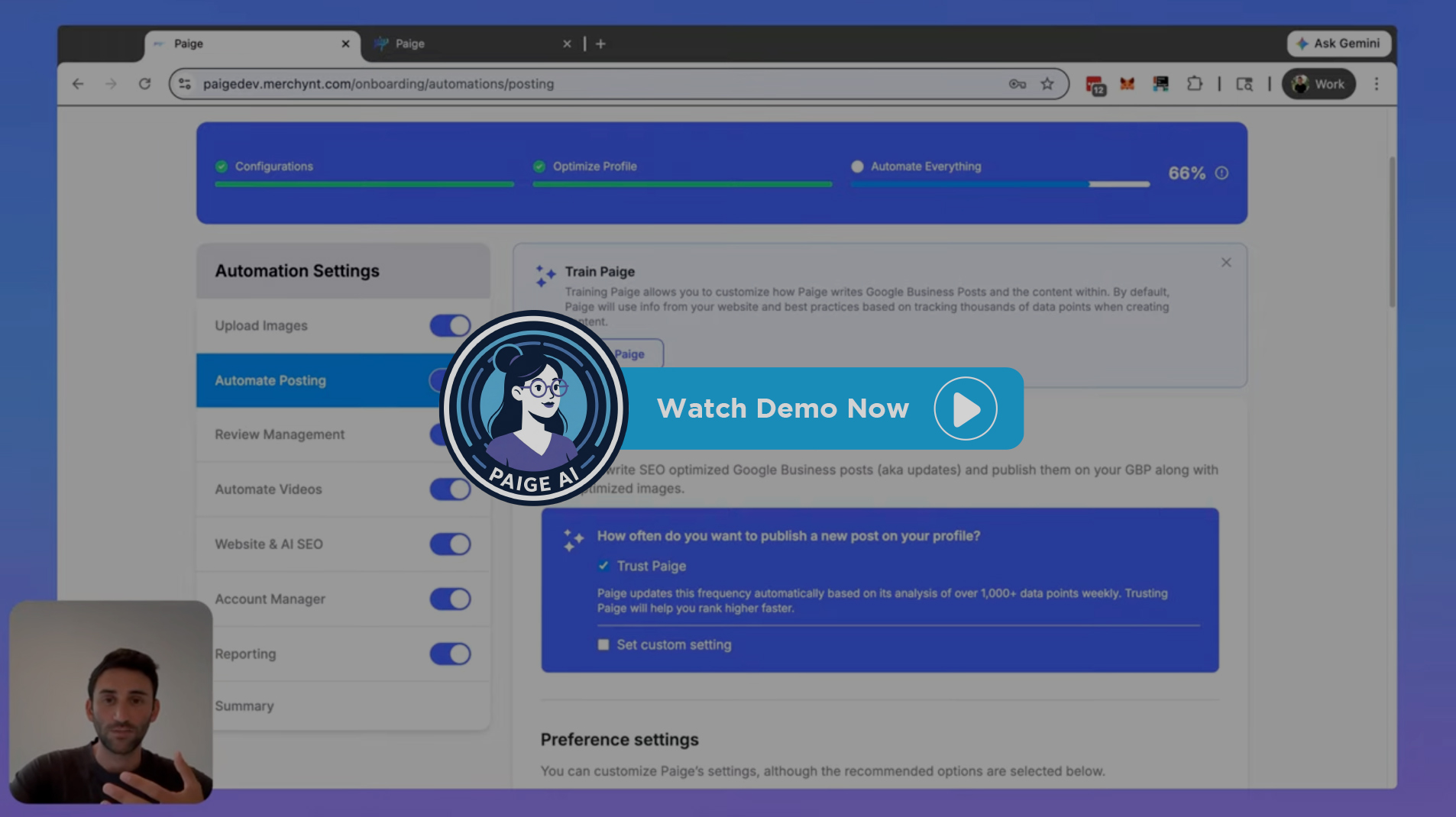Click the page vertical scrollbar
The width and height of the screenshot is (1456, 817).
1392,232
